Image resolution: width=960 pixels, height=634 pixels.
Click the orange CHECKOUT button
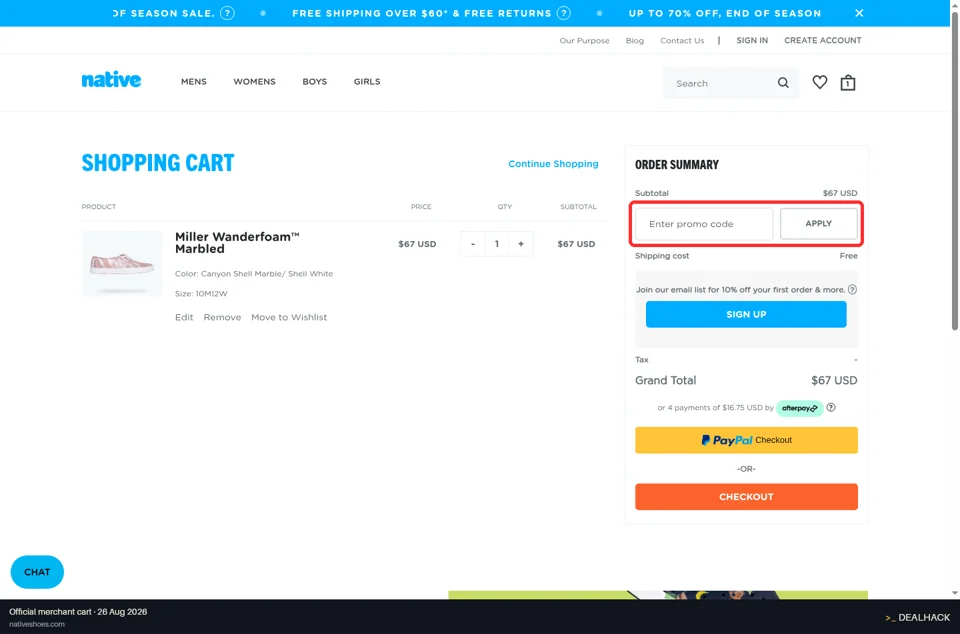pyautogui.click(x=746, y=497)
